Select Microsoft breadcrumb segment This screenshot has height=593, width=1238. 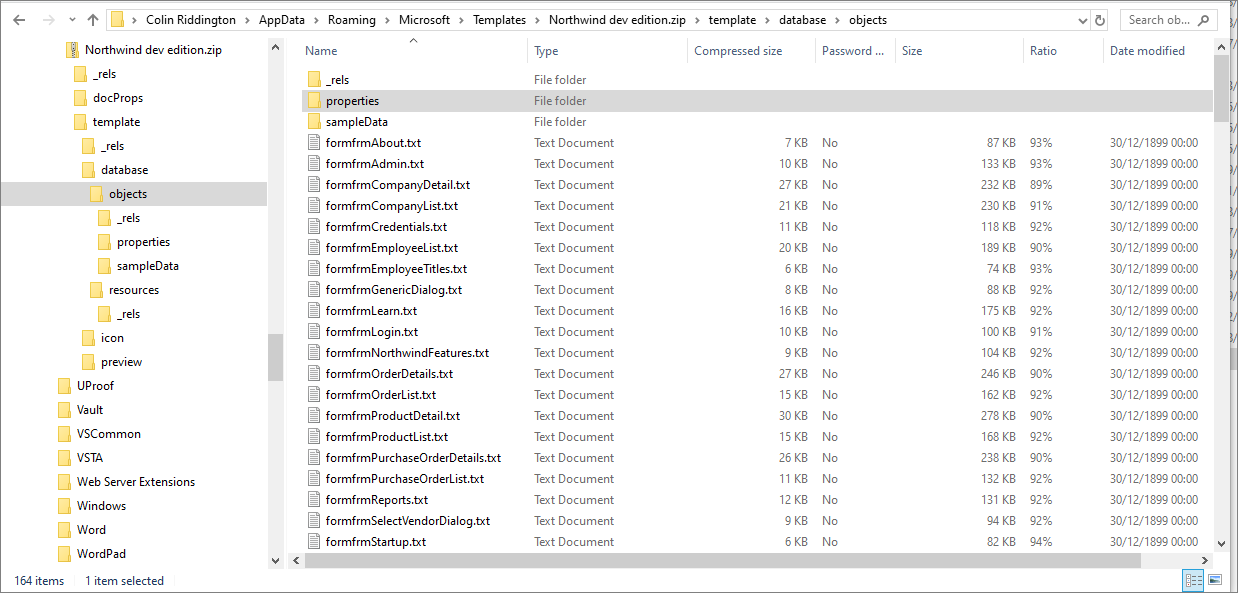coord(425,20)
